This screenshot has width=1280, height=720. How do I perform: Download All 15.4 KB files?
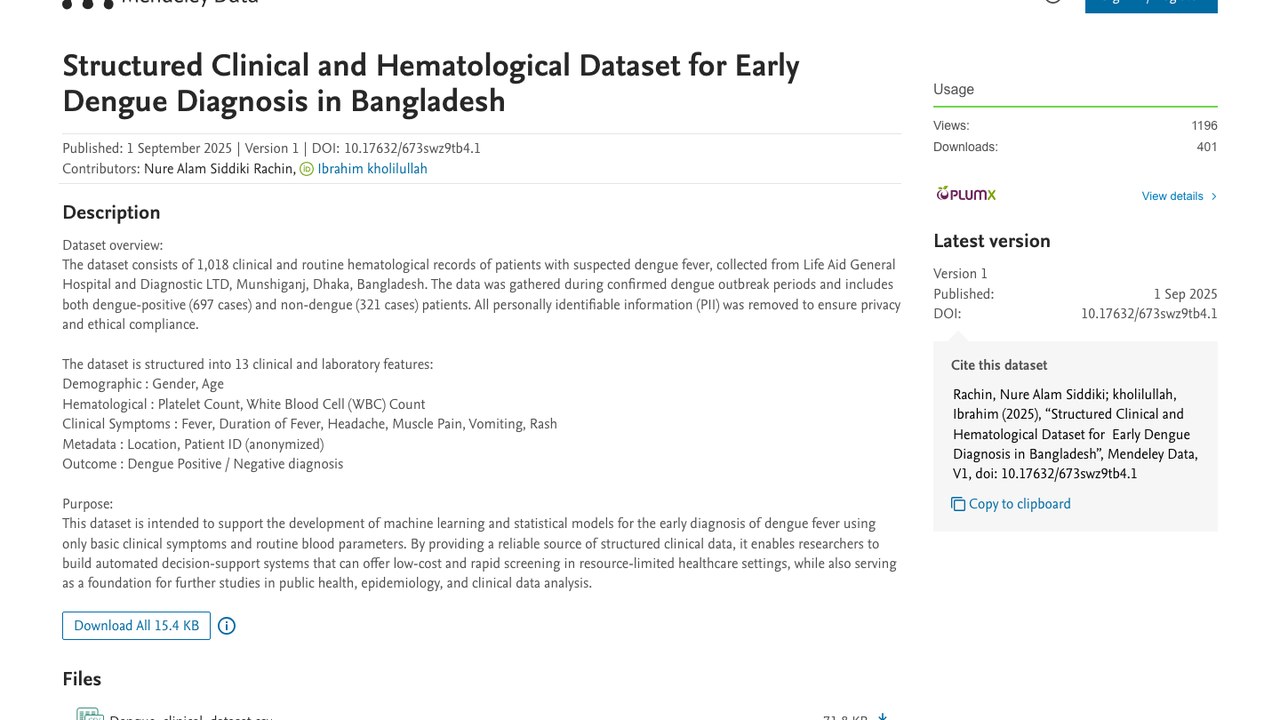[136, 626]
